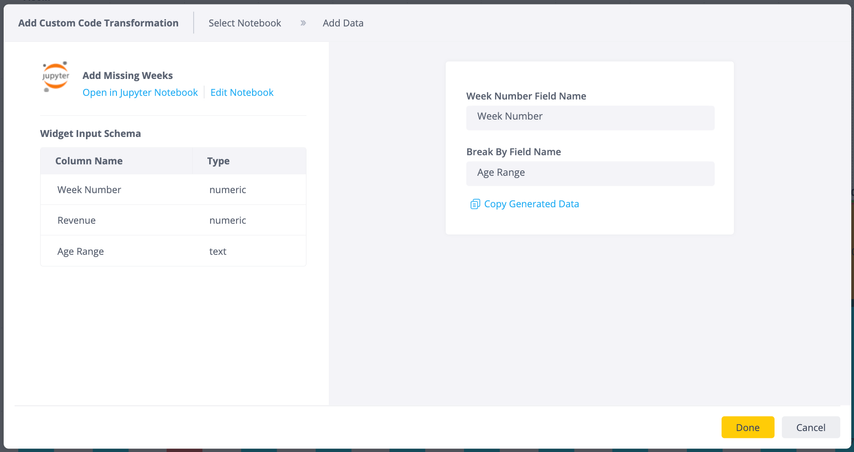Click the Type column header

click(218, 161)
